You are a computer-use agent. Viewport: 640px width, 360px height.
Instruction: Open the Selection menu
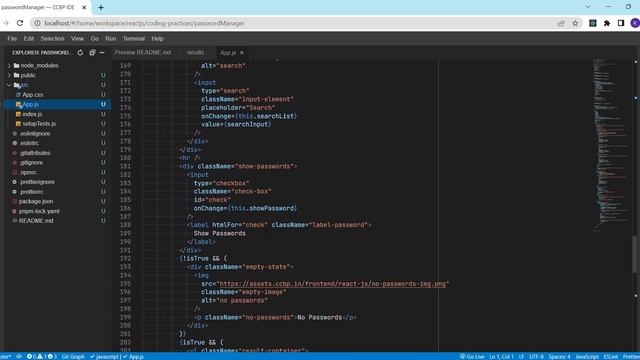[52, 39]
